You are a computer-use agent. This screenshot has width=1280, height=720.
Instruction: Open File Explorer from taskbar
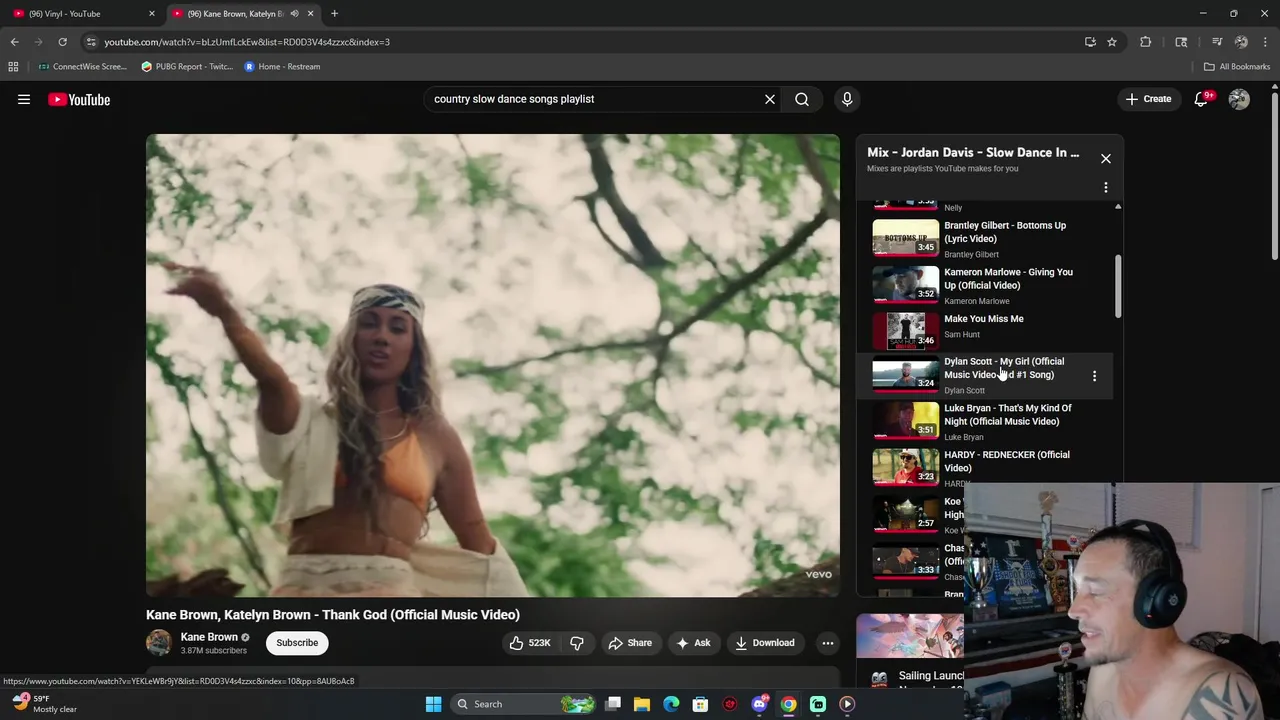click(642, 704)
